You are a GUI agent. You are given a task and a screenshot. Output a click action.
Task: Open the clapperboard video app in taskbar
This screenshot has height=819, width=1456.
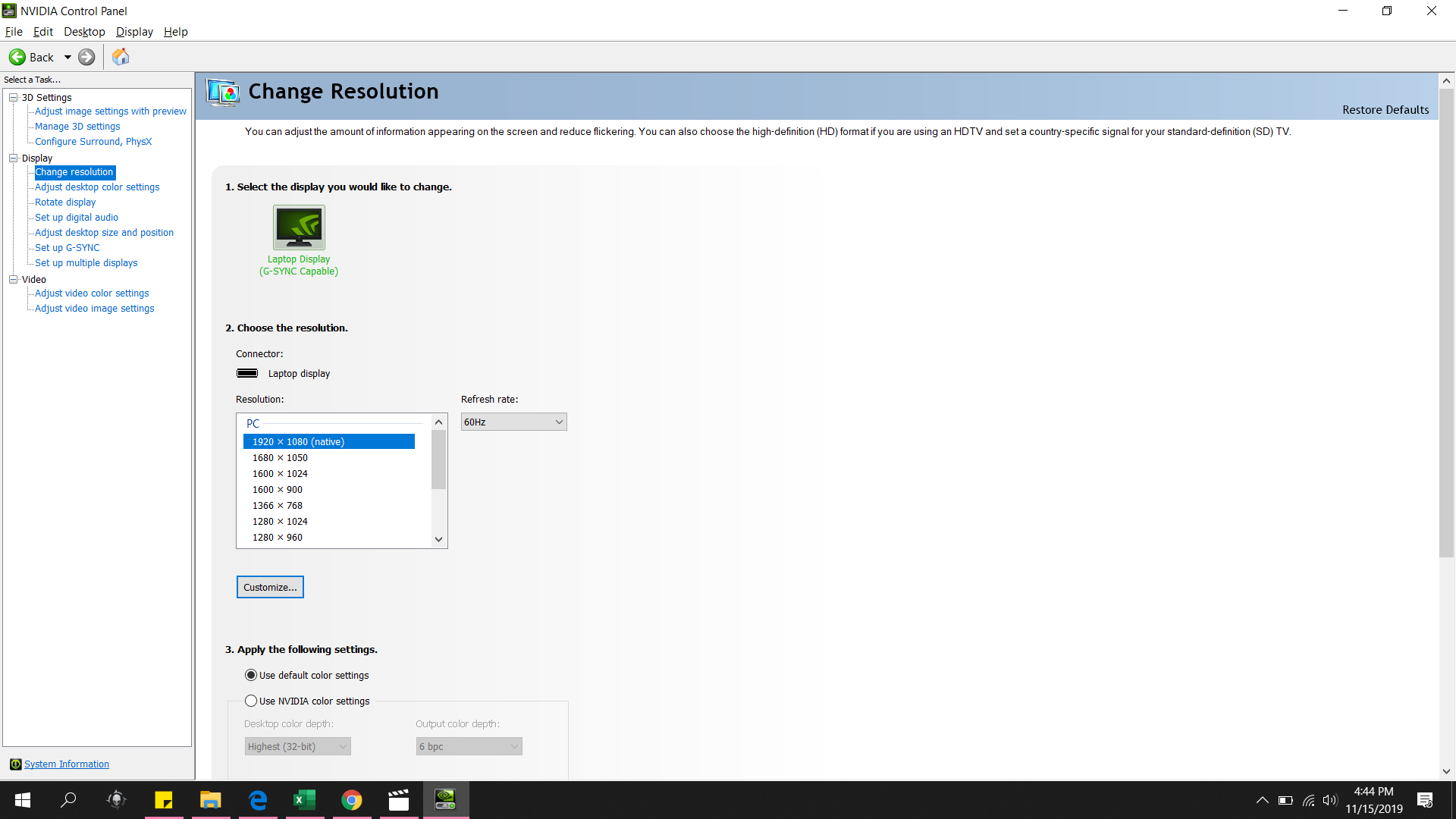pyautogui.click(x=399, y=800)
